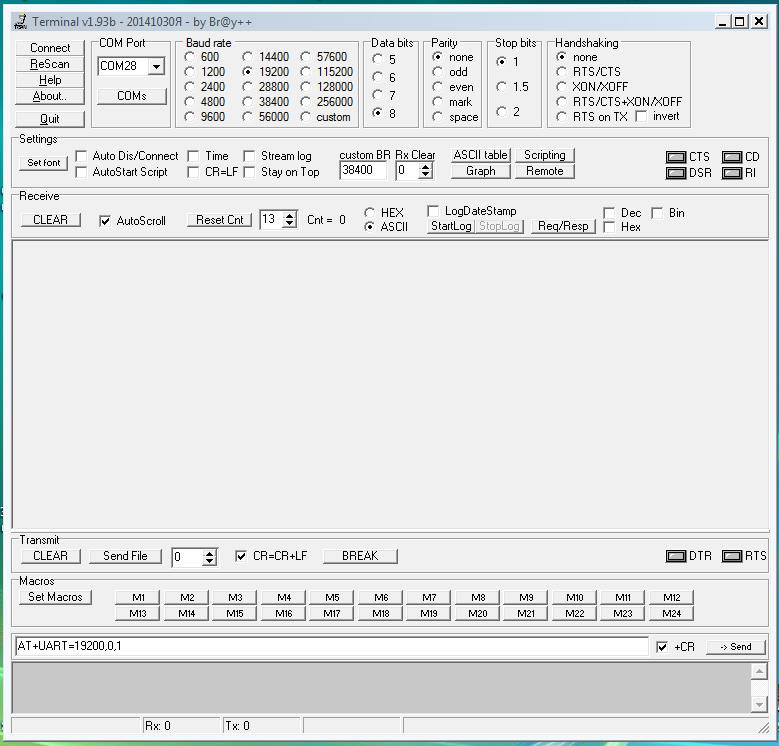Open the COM Port dropdown
Viewport: 779px width, 746px height.
[x=156, y=66]
